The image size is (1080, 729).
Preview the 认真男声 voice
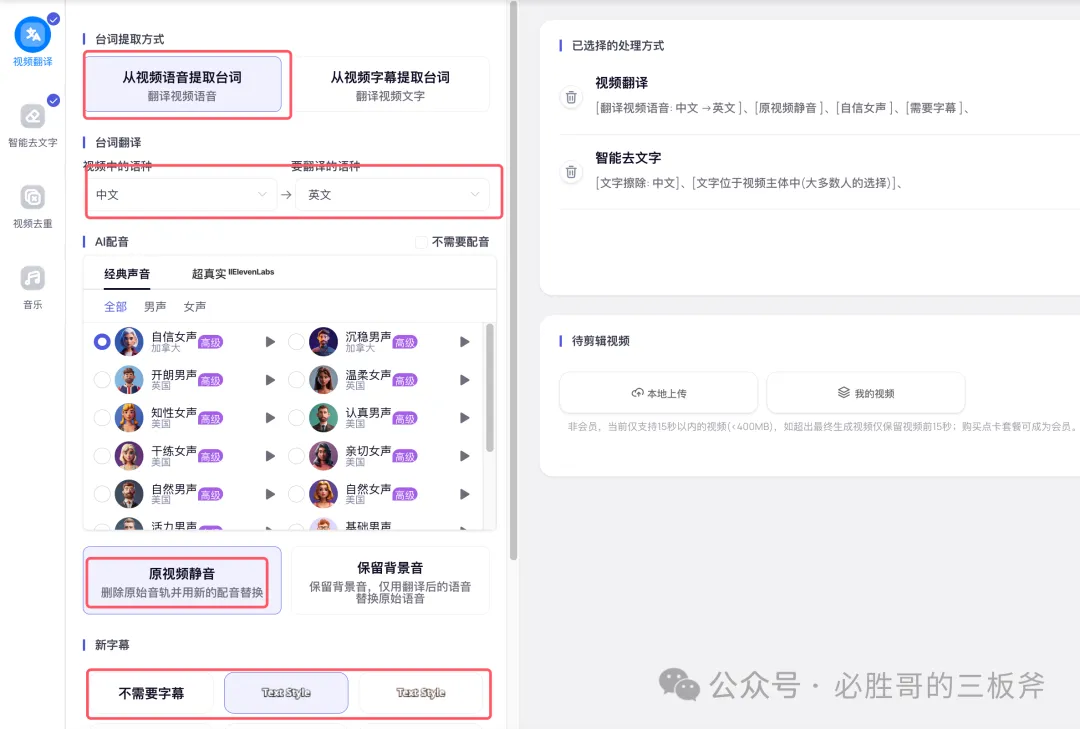(x=465, y=418)
